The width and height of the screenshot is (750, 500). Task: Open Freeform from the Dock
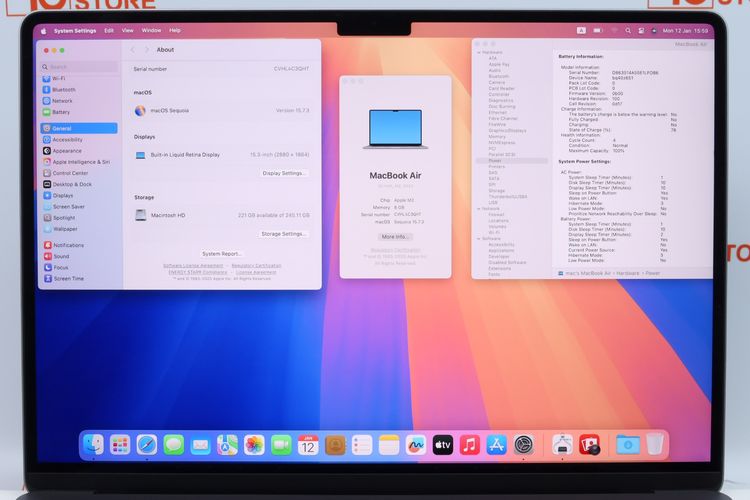point(416,445)
